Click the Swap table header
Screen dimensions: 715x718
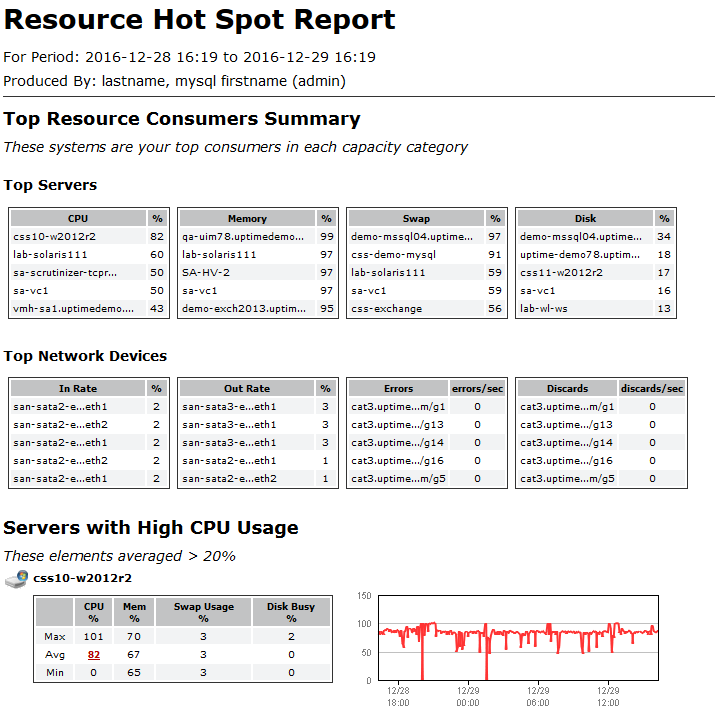pos(416,218)
